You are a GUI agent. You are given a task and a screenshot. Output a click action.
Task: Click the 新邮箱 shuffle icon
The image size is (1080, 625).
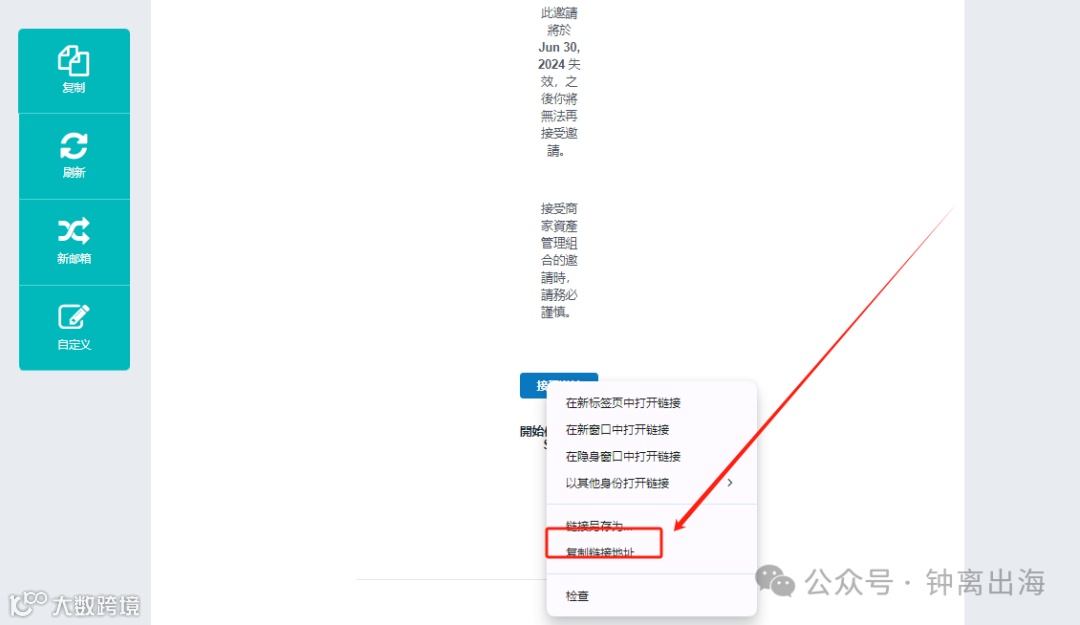pos(74,231)
